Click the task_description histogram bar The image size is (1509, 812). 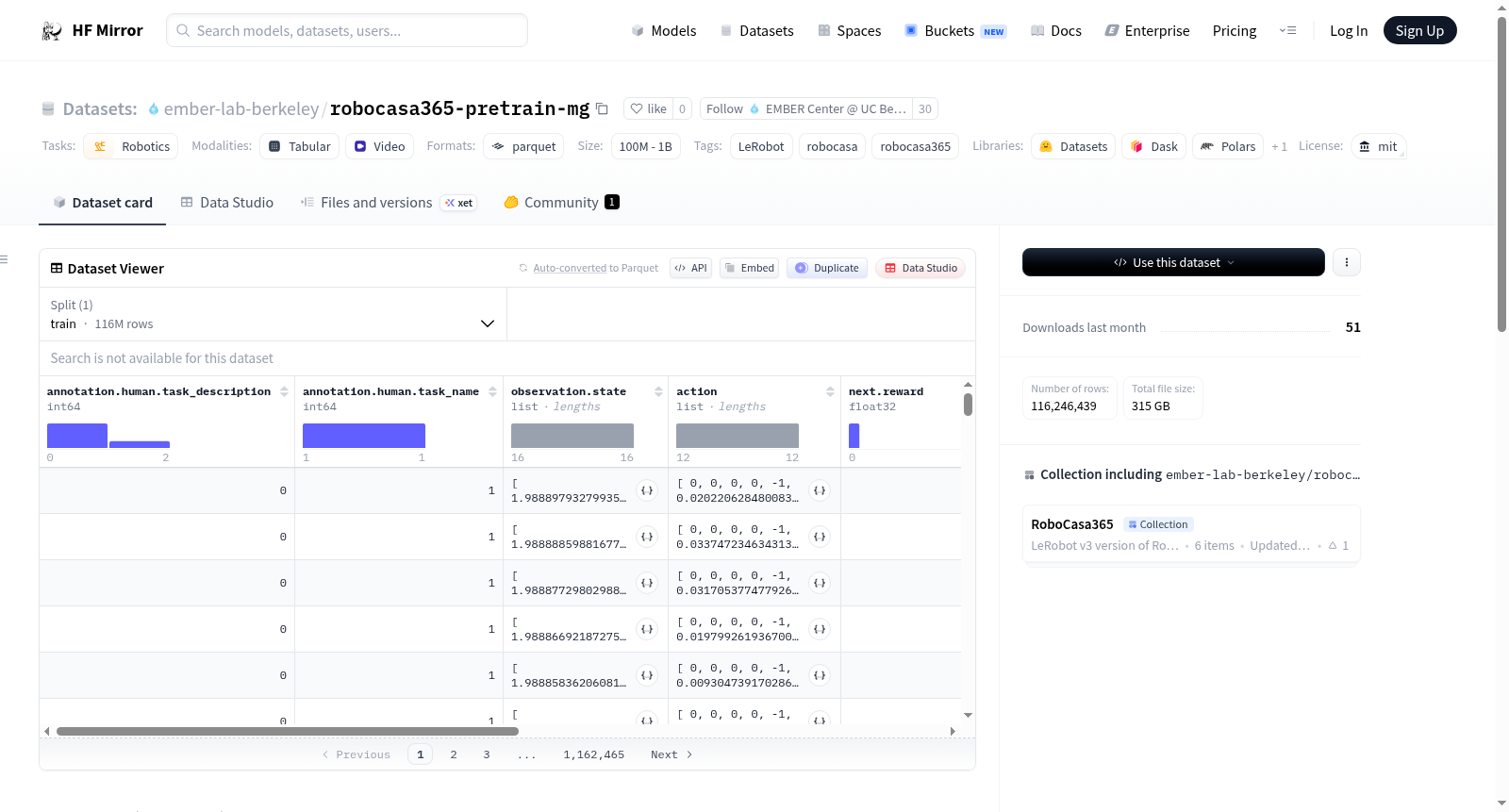tap(77, 436)
